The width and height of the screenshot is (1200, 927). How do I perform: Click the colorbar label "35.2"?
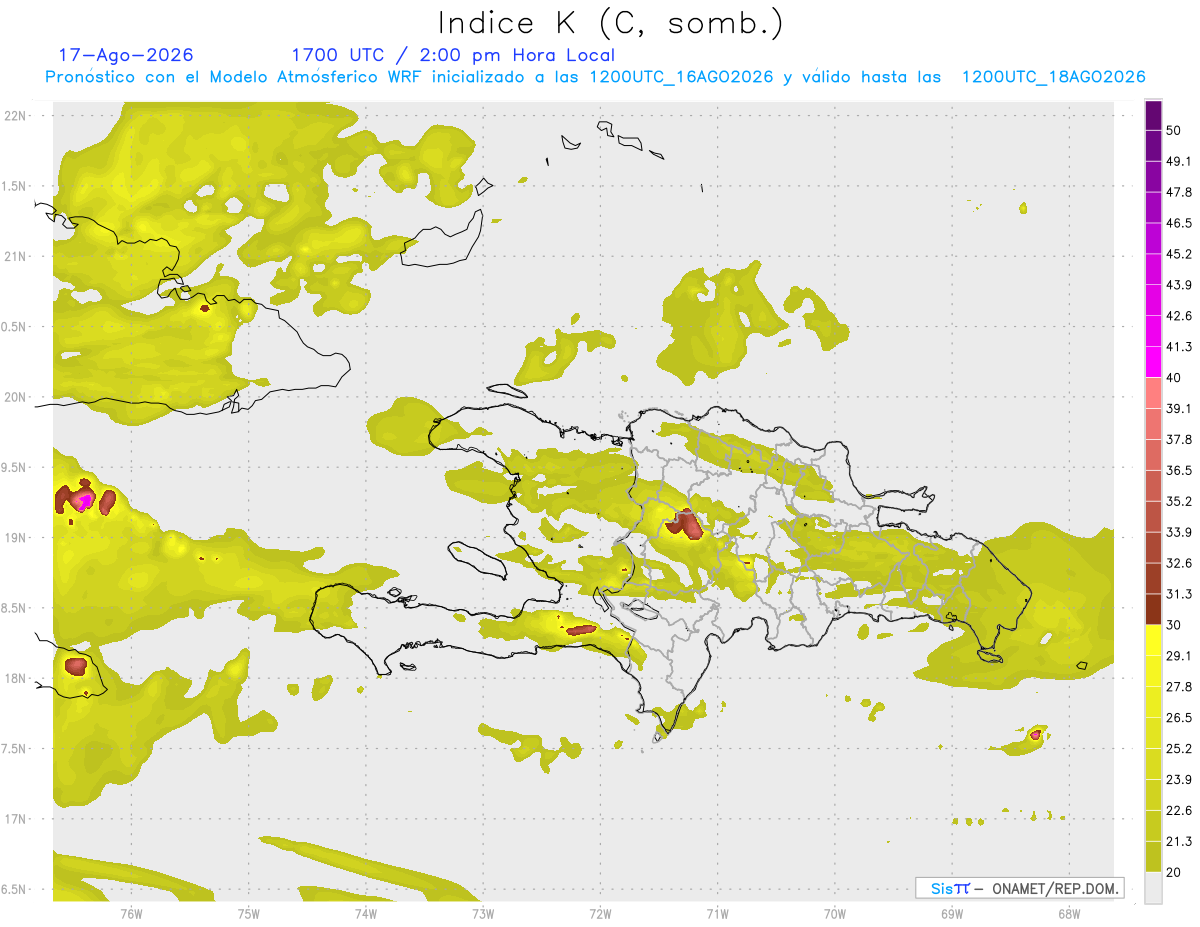pos(1179,501)
